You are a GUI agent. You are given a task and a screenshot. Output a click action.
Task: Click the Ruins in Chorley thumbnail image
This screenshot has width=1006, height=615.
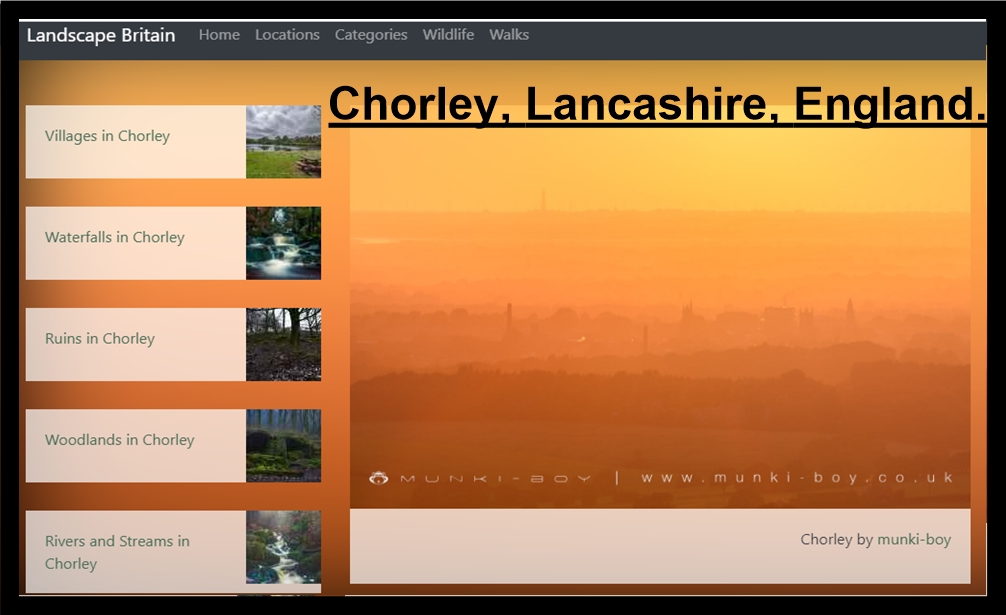click(284, 344)
